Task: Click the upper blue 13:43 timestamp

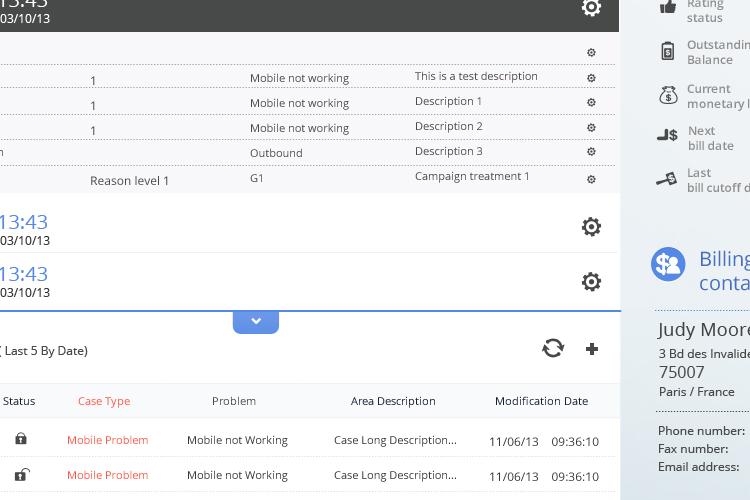Action: pos(24,222)
